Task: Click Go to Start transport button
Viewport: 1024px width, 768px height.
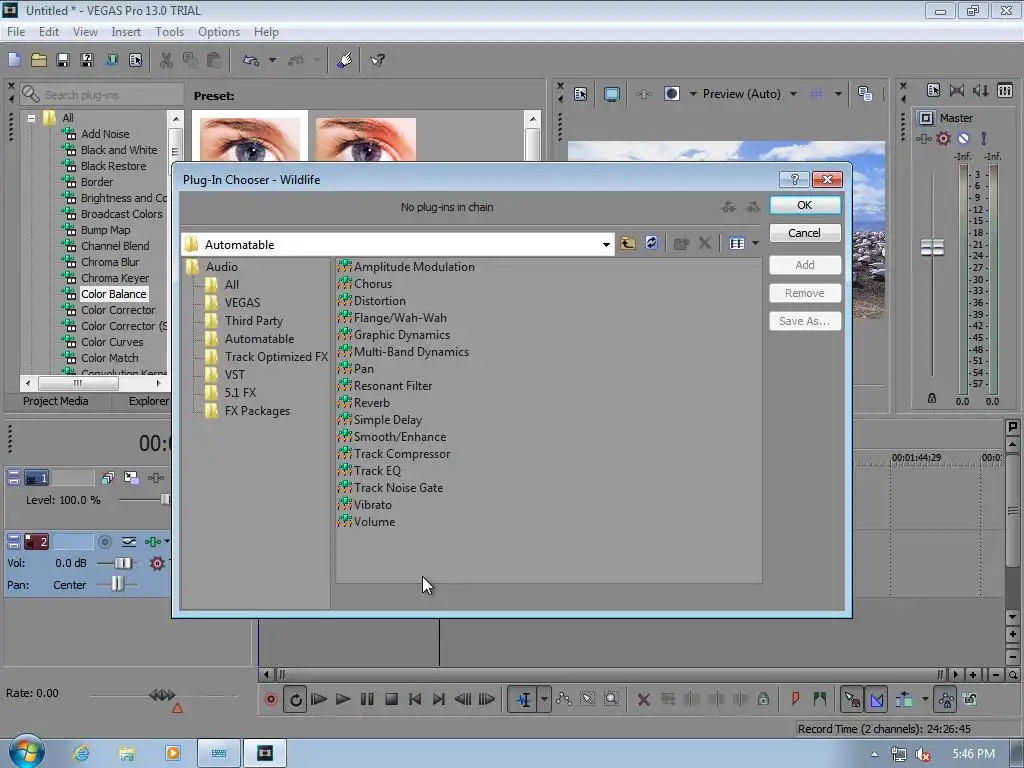Action: (x=415, y=699)
